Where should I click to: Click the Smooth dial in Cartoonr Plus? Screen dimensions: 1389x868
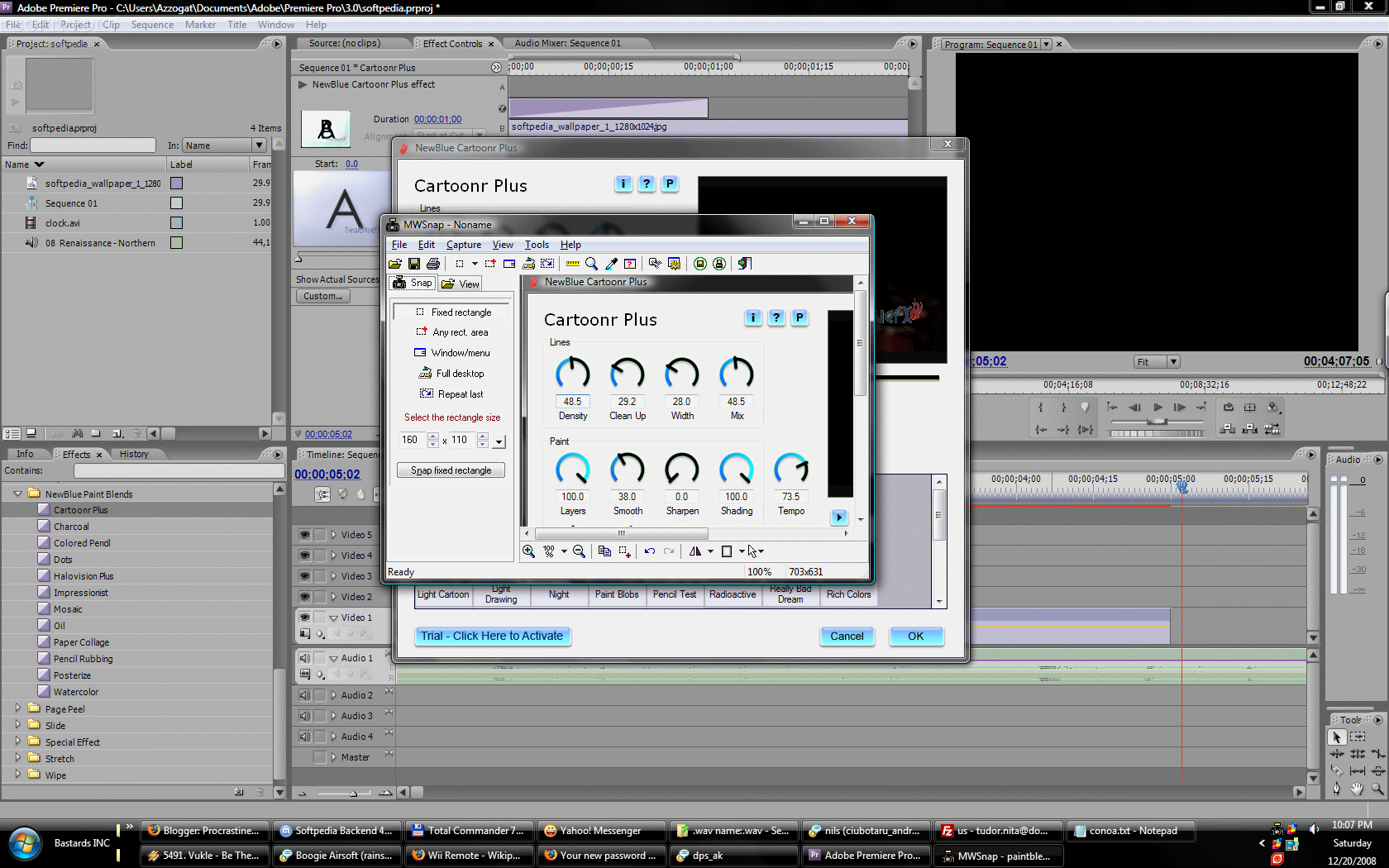click(x=628, y=469)
